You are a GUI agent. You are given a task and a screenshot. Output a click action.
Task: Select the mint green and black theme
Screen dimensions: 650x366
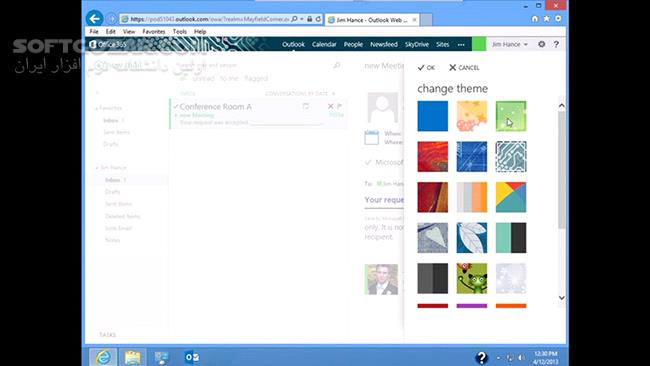(x=511, y=238)
